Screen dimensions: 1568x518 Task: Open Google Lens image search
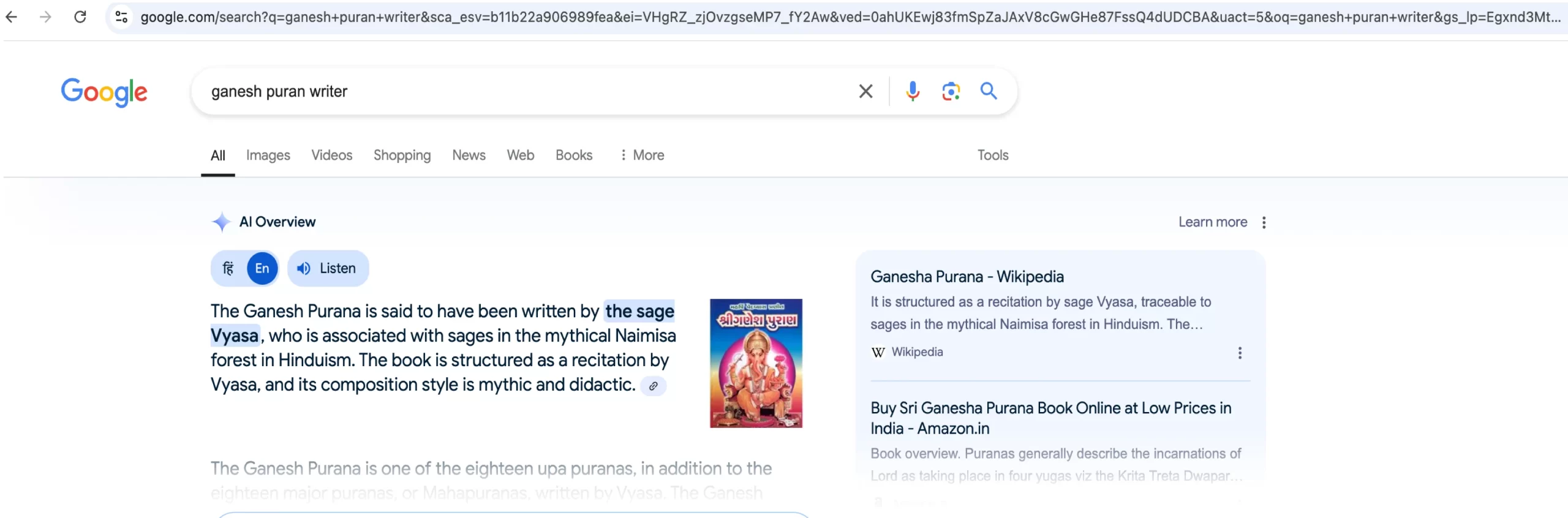951,91
